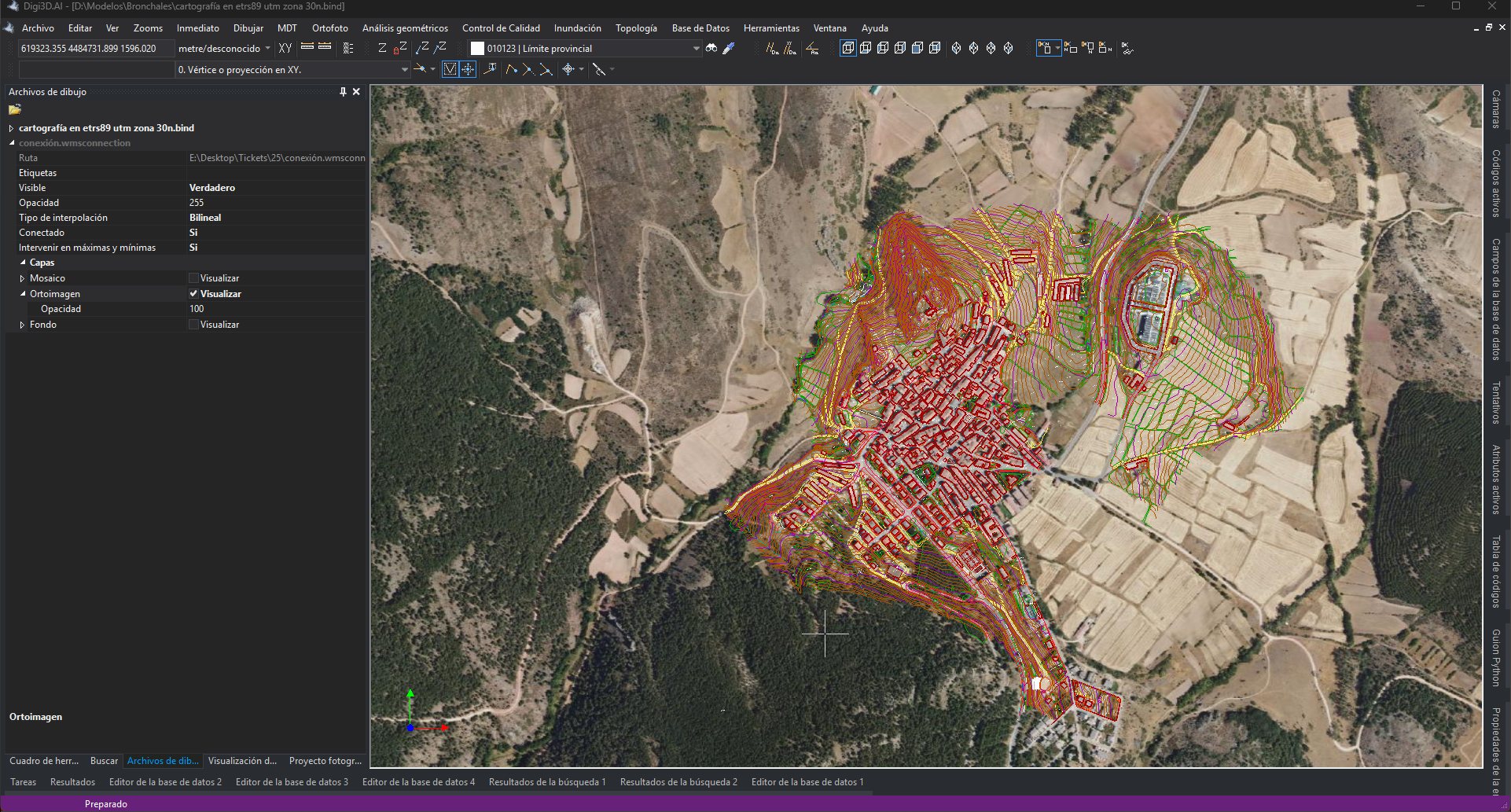The image size is (1511, 812).
Task: Enable Visualizar for the Mosaico layer
Action: pos(193,278)
